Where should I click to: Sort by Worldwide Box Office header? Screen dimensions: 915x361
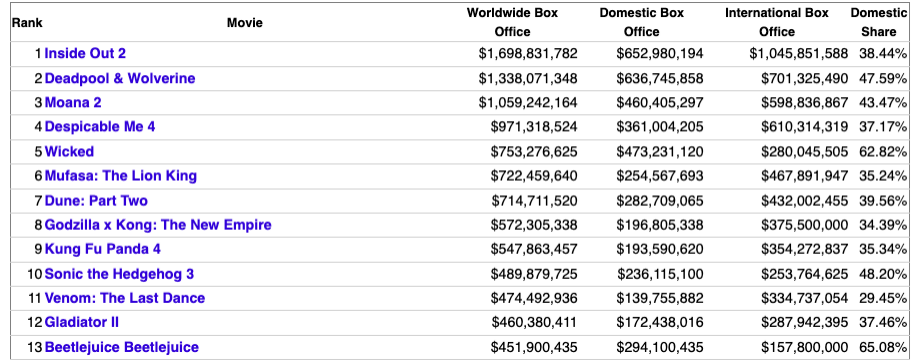click(512, 22)
